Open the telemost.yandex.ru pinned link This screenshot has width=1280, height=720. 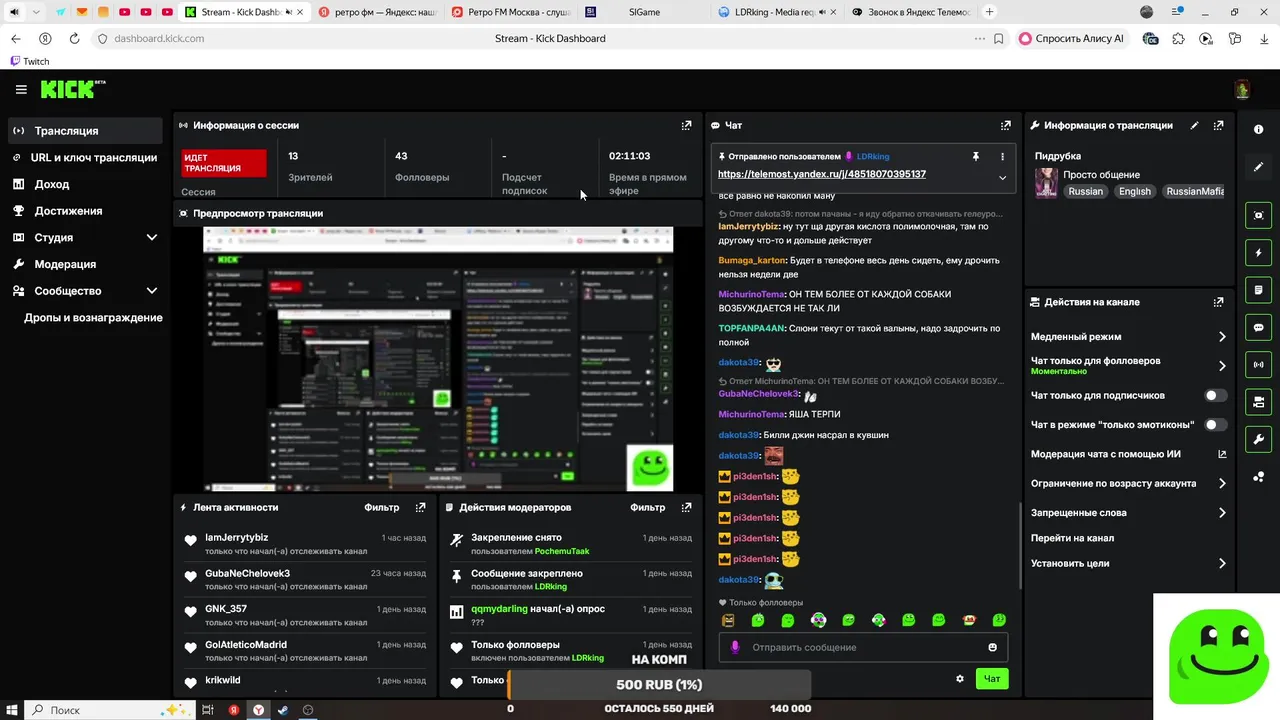pos(822,174)
